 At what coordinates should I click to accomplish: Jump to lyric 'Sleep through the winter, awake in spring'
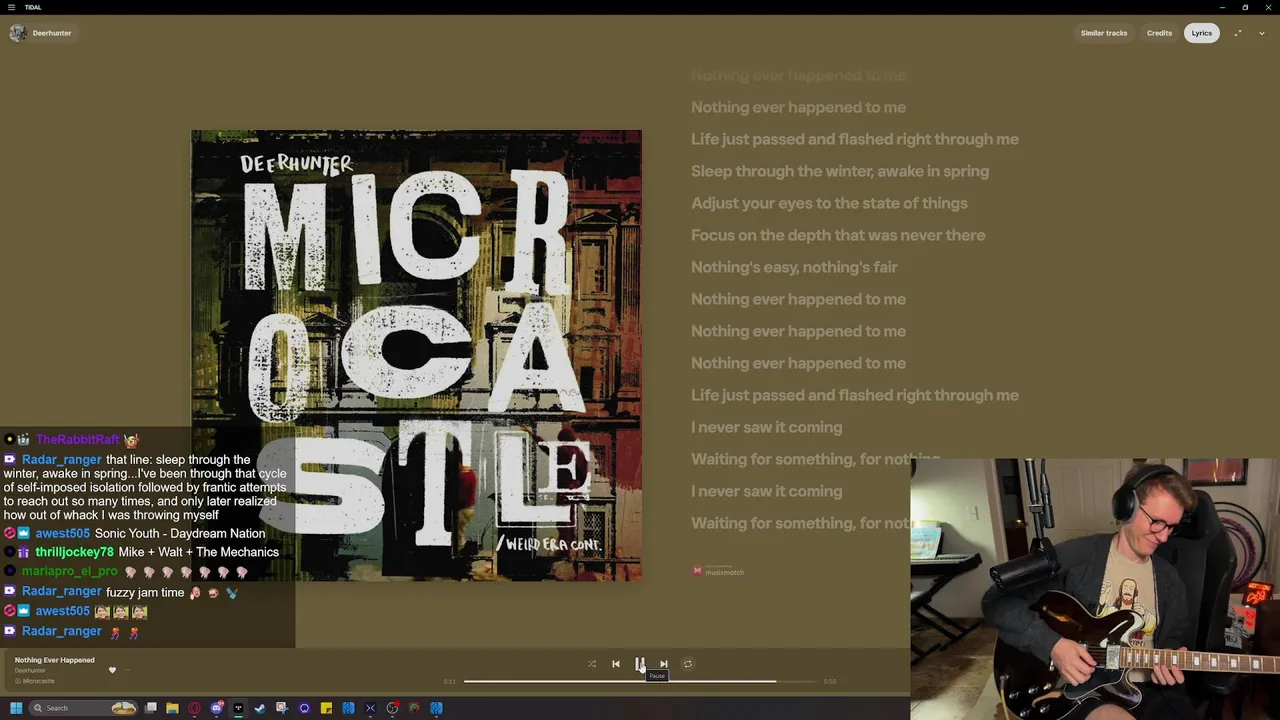(x=840, y=171)
